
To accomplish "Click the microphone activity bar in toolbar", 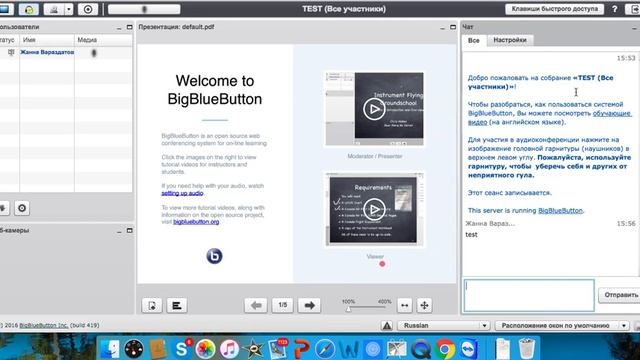I will (x=144, y=9).
